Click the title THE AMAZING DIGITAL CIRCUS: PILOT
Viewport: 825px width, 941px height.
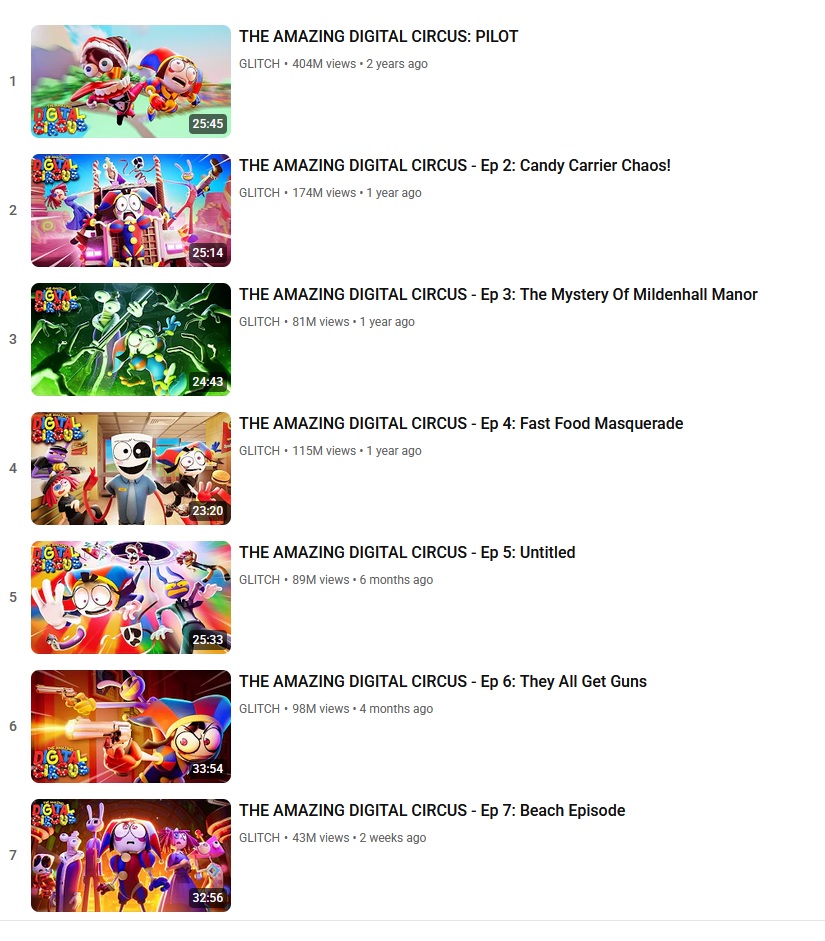click(x=379, y=37)
